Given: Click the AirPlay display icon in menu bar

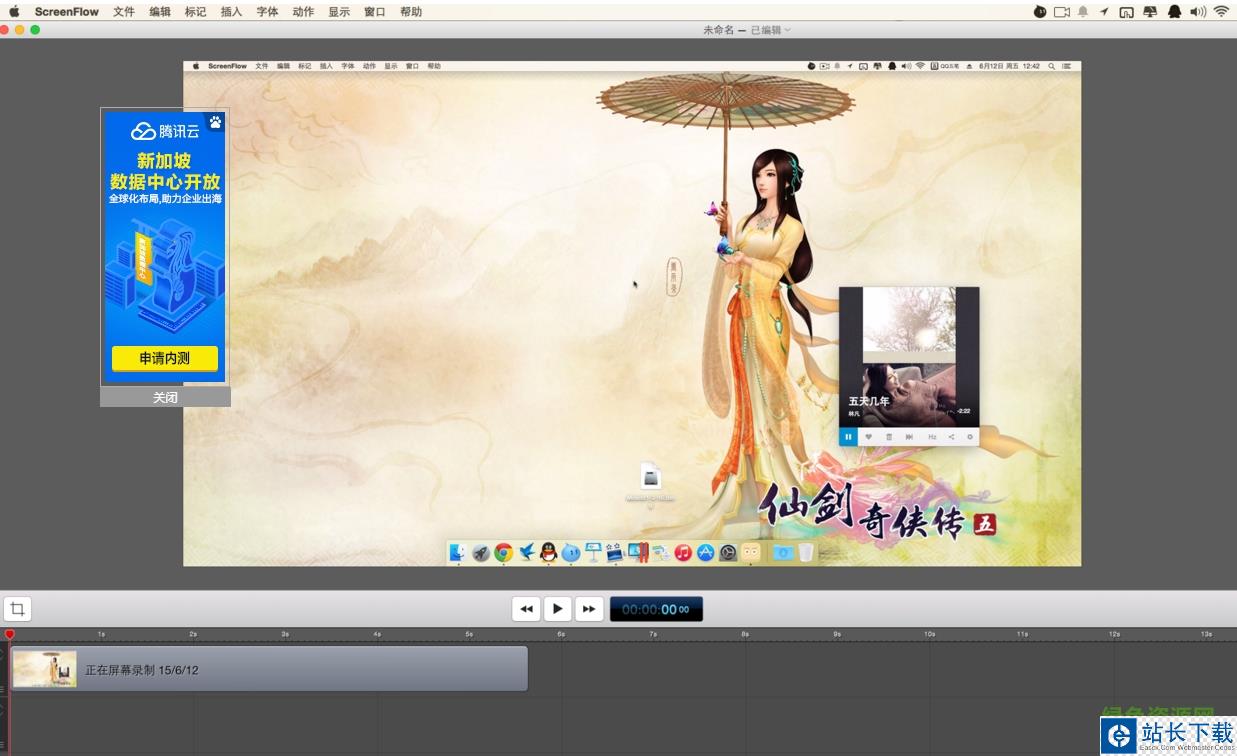Looking at the screenshot, I should click(1126, 12).
